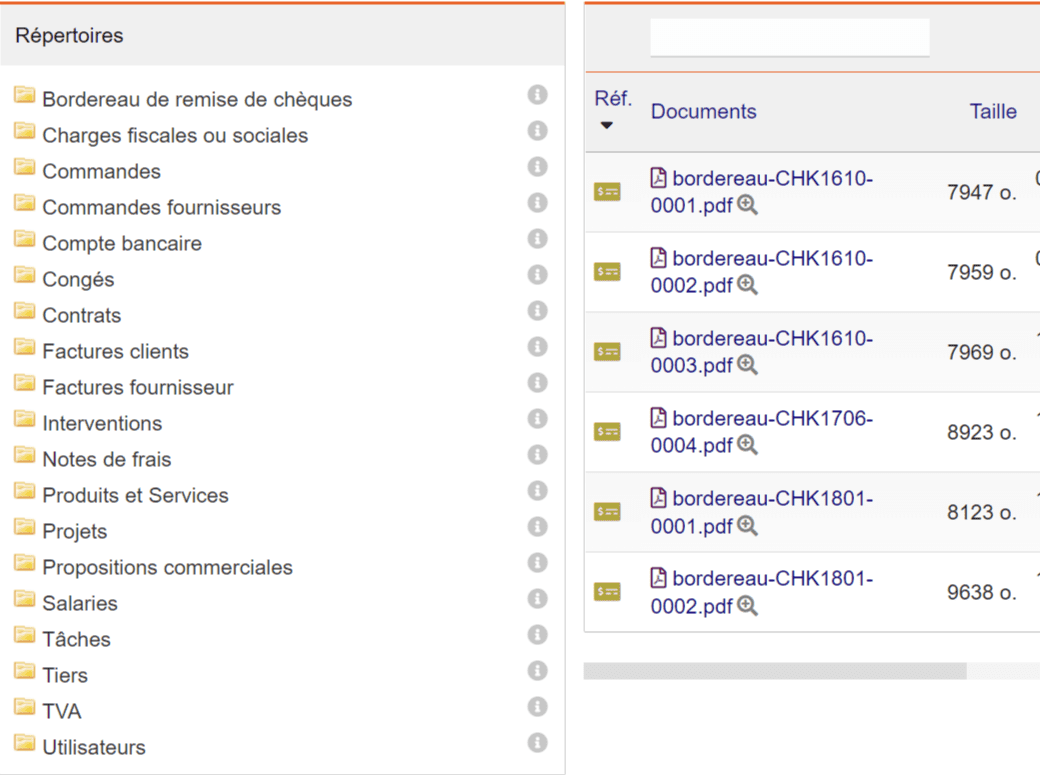The height and width of the screenshot is (775, 1040).
Task: Click the cheque icon in bordereau-CHK1801-0002 row
Action: pyautogui.click(x=607, y=592)
